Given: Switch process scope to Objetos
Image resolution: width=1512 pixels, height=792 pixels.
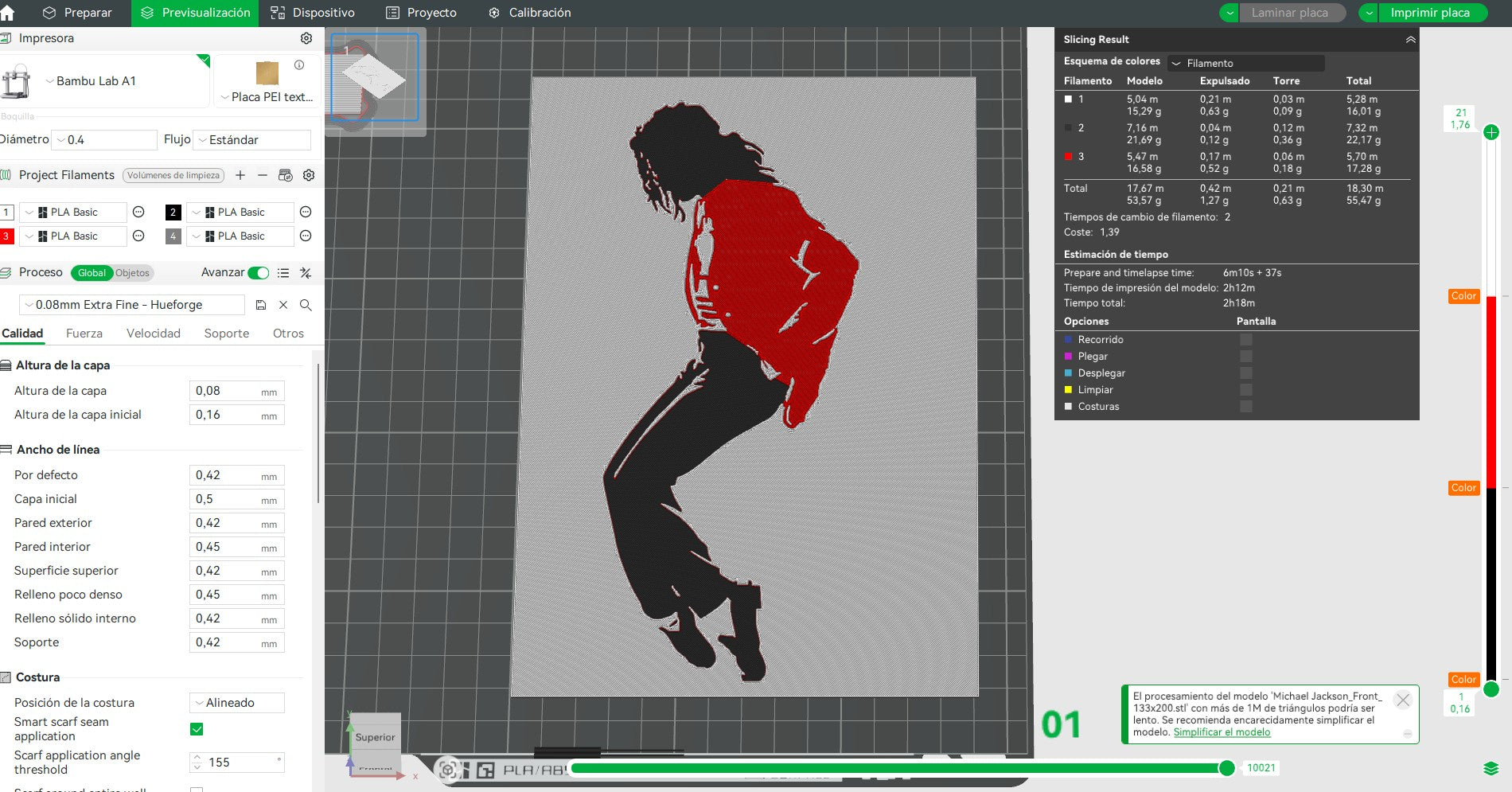Looking at the screenshot, I should coord(132,273).
